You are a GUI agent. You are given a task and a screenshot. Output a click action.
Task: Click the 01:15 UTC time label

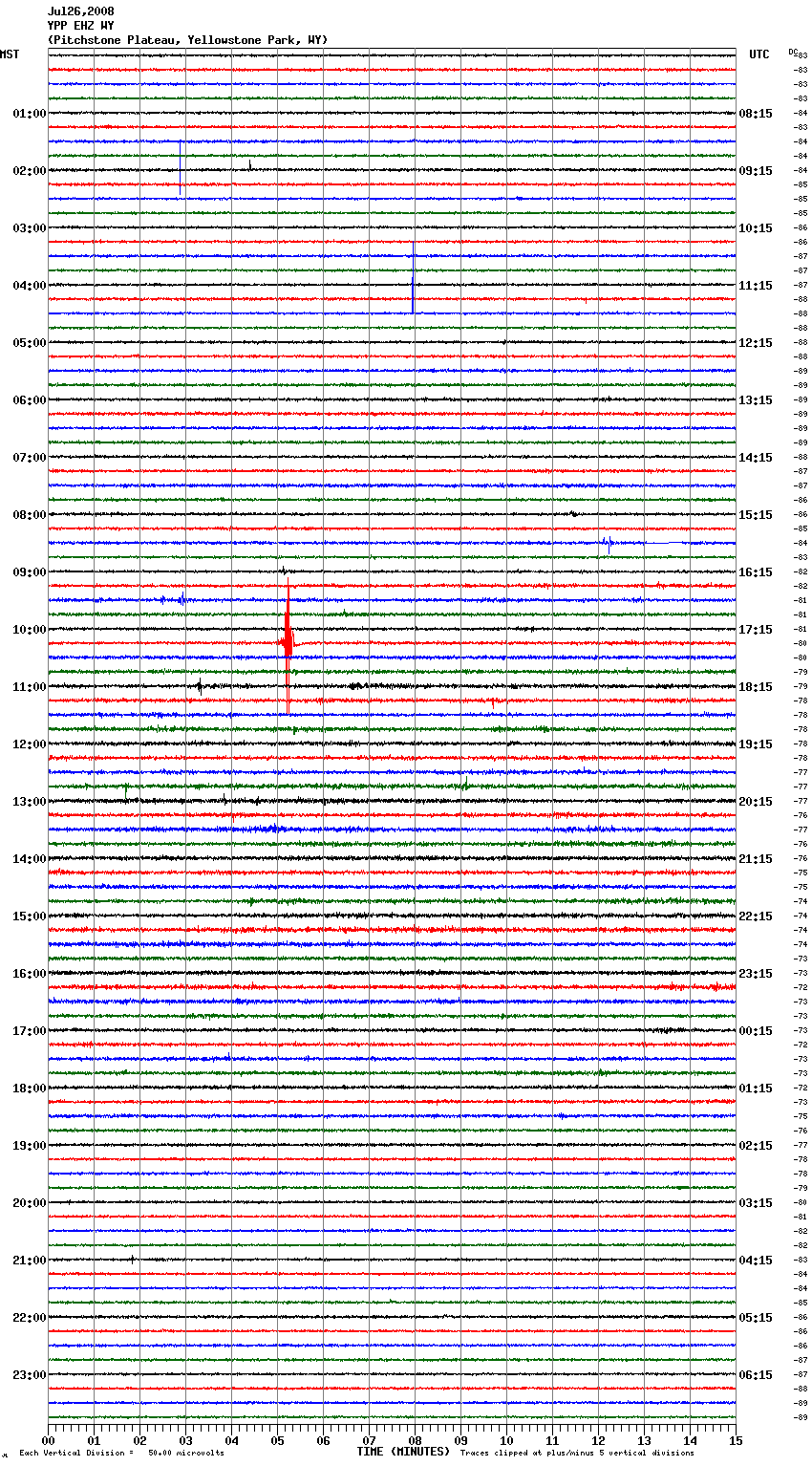pyautogui.click(x=756, y=1089)
